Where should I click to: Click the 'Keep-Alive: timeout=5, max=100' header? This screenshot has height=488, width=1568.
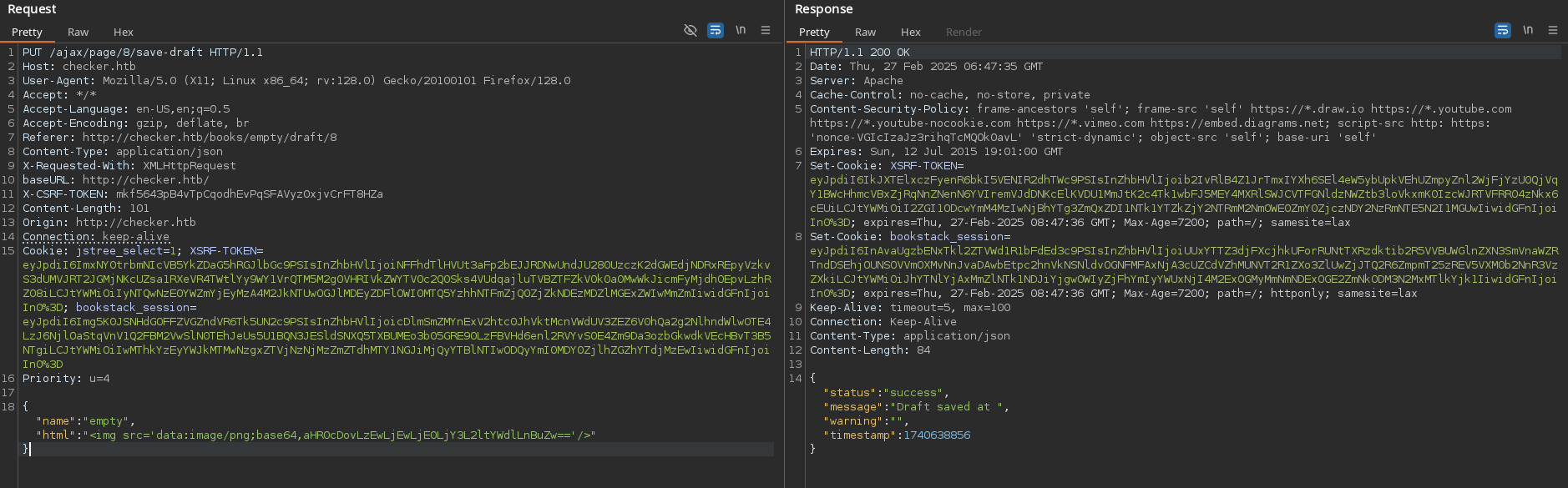pos(910,307)
